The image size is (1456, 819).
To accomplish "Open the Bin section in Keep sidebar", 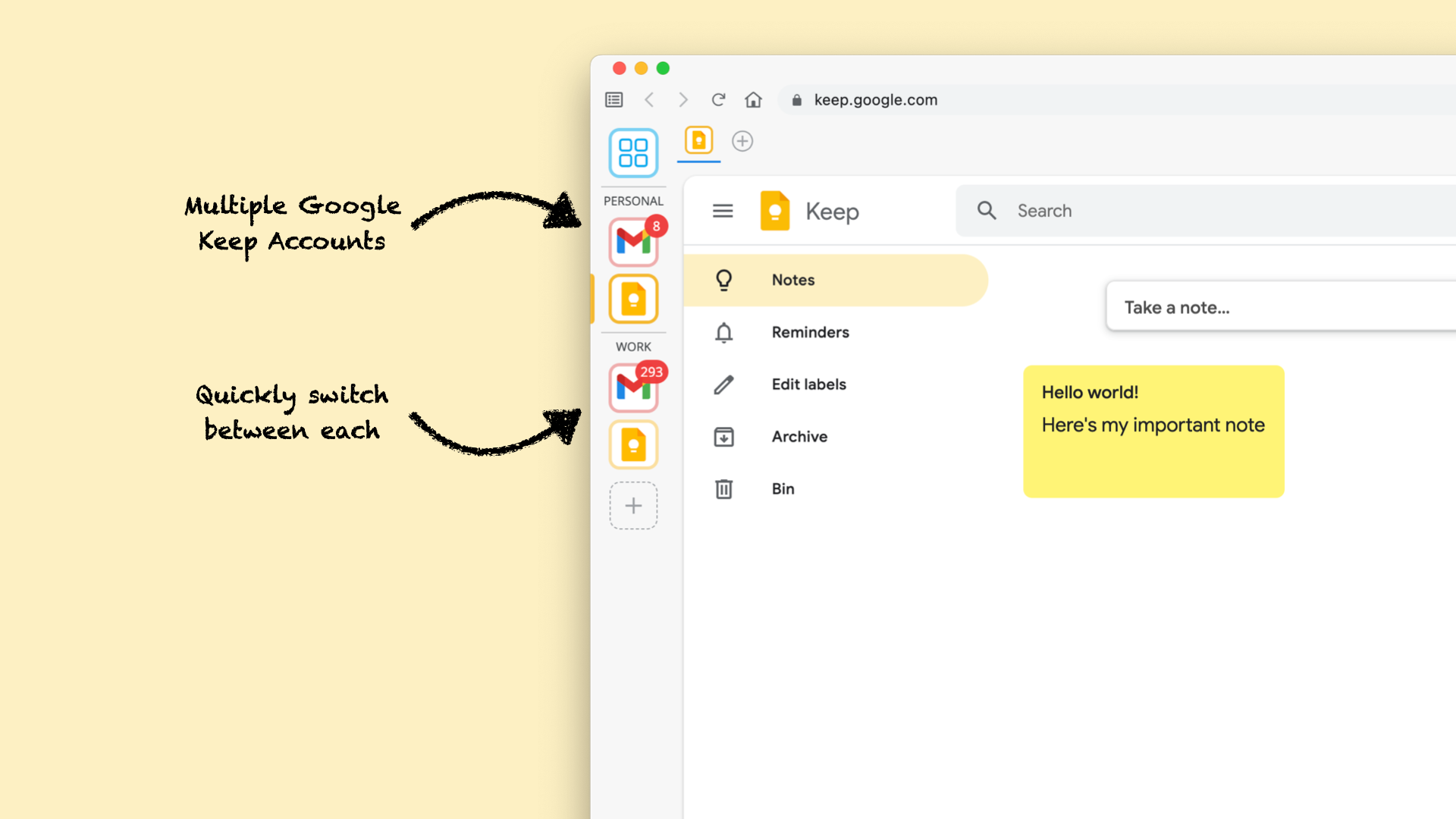I will [x=783, y=488].
